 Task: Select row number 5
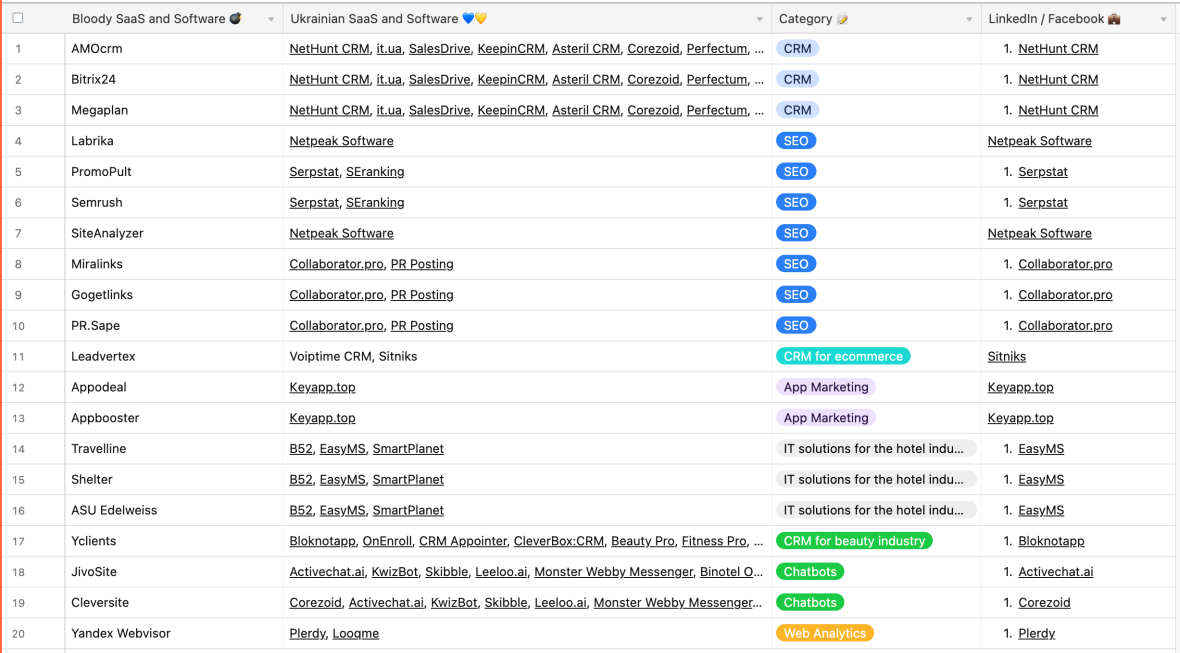point(18,172)
